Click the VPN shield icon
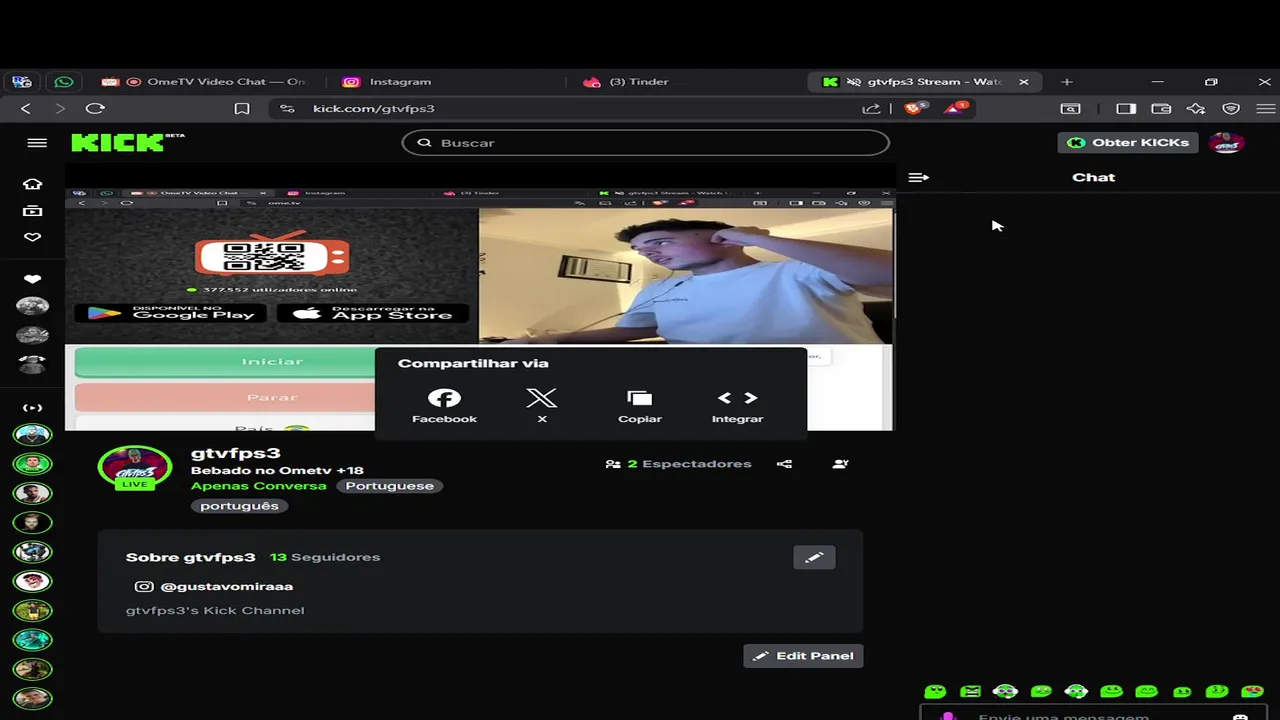1280x720 pixels. point(1231,108)
